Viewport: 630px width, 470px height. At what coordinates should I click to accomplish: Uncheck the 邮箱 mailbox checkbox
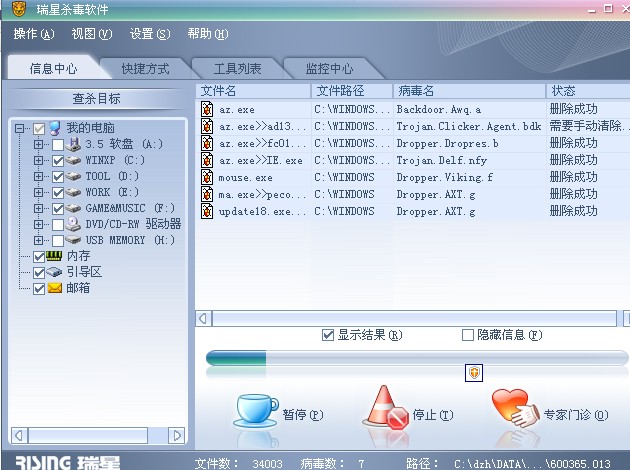[x=39, y=289]
